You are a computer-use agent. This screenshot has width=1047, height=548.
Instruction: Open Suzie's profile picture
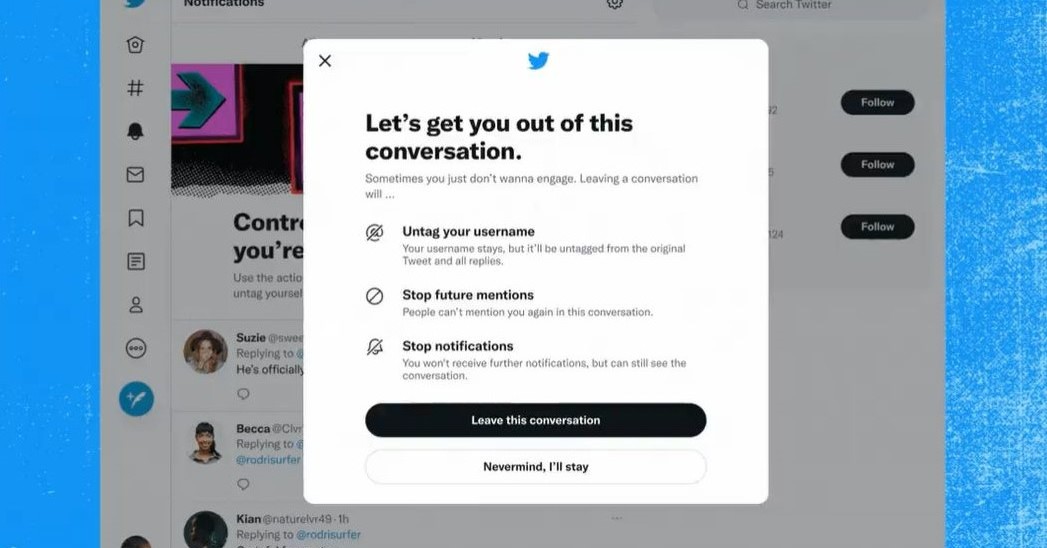pos(206,351)
